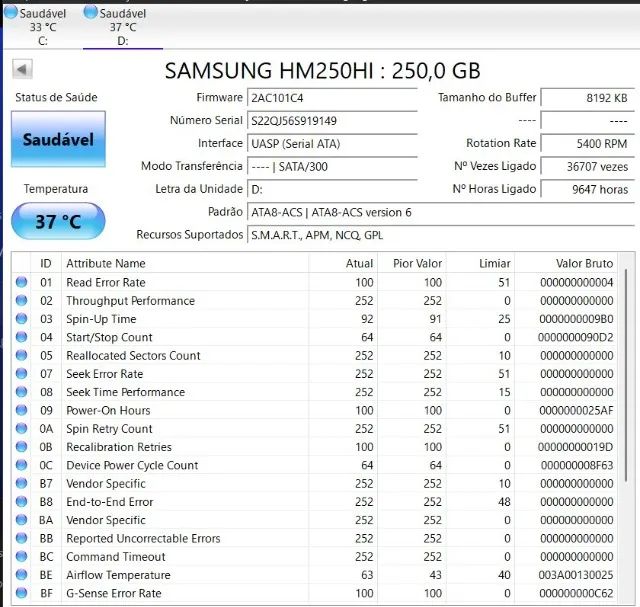Image resolution: width=640 pixels, height=607 pixels.
Task: Click raw value 003A00130025
Action: click(x=576, y=575)
